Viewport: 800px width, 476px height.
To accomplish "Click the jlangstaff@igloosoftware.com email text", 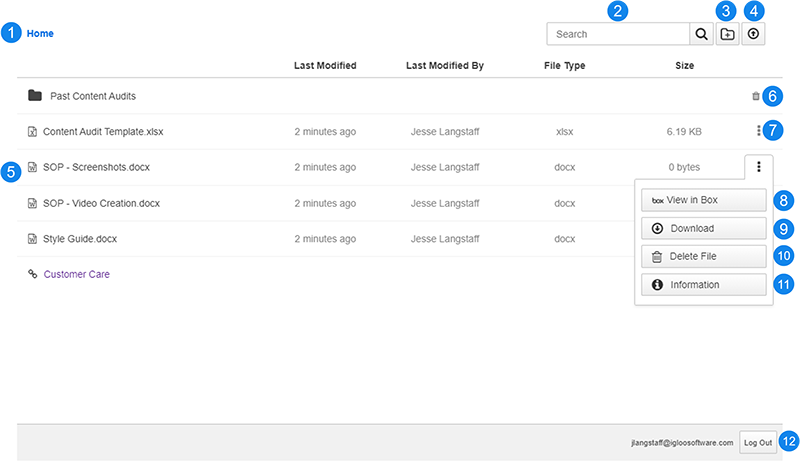I will click(682, 442).
